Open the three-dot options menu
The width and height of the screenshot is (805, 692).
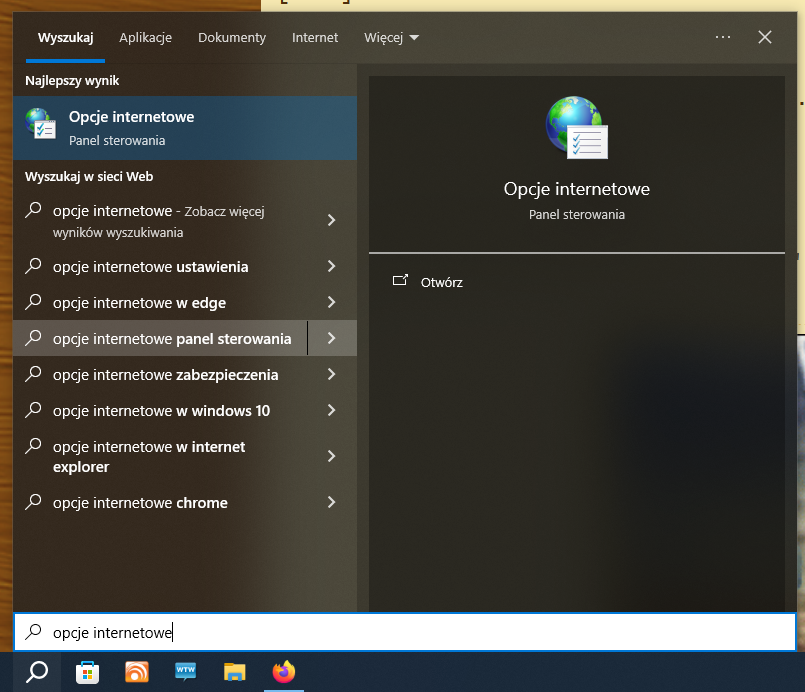pyautogui.click(x=722, y=37)
